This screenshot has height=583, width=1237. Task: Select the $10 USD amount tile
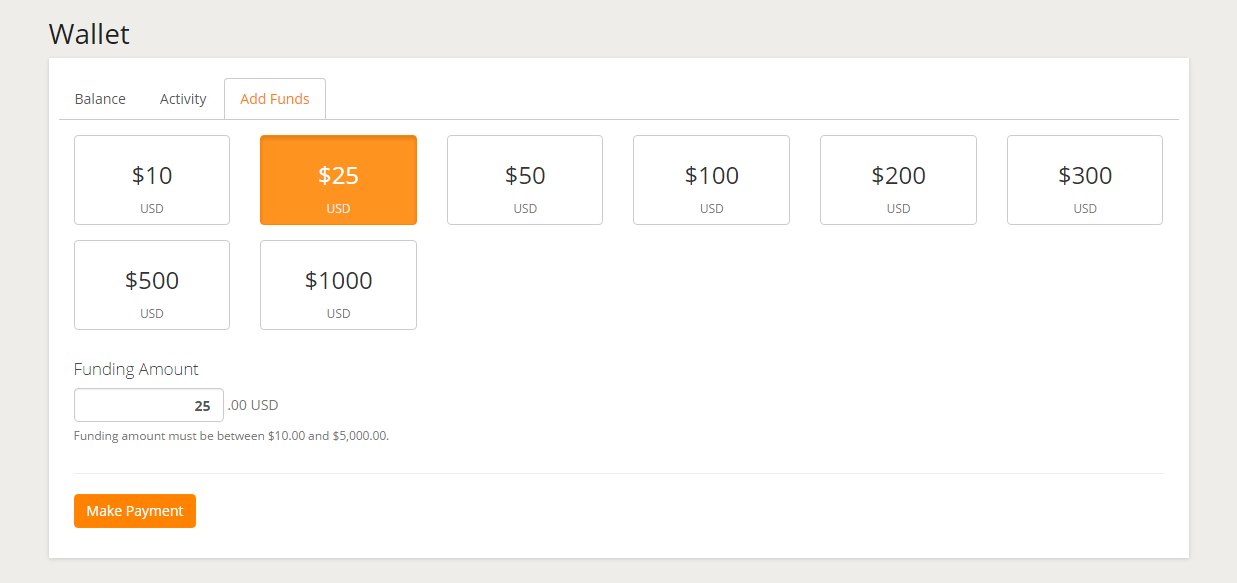click(x=152, y=180)
